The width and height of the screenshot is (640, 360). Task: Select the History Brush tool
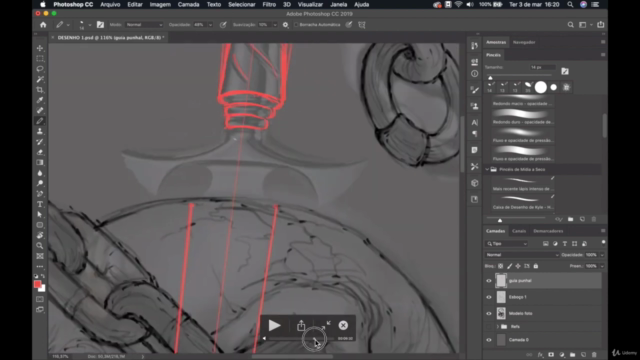tap(40, 142)
